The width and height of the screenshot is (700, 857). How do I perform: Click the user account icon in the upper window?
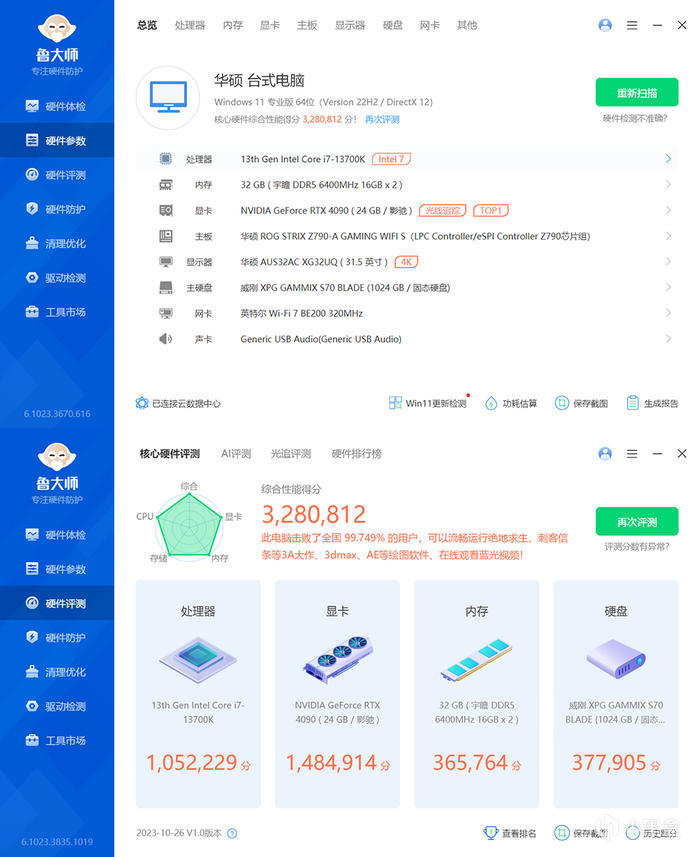[605, 25]
